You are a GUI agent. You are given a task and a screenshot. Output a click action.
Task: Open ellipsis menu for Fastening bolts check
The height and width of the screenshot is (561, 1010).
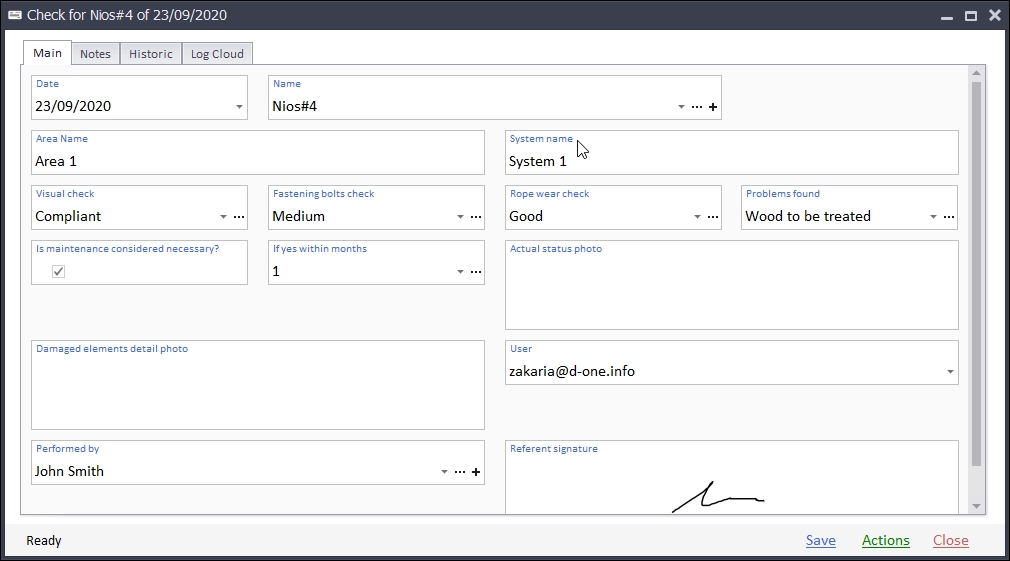(476, 217)
